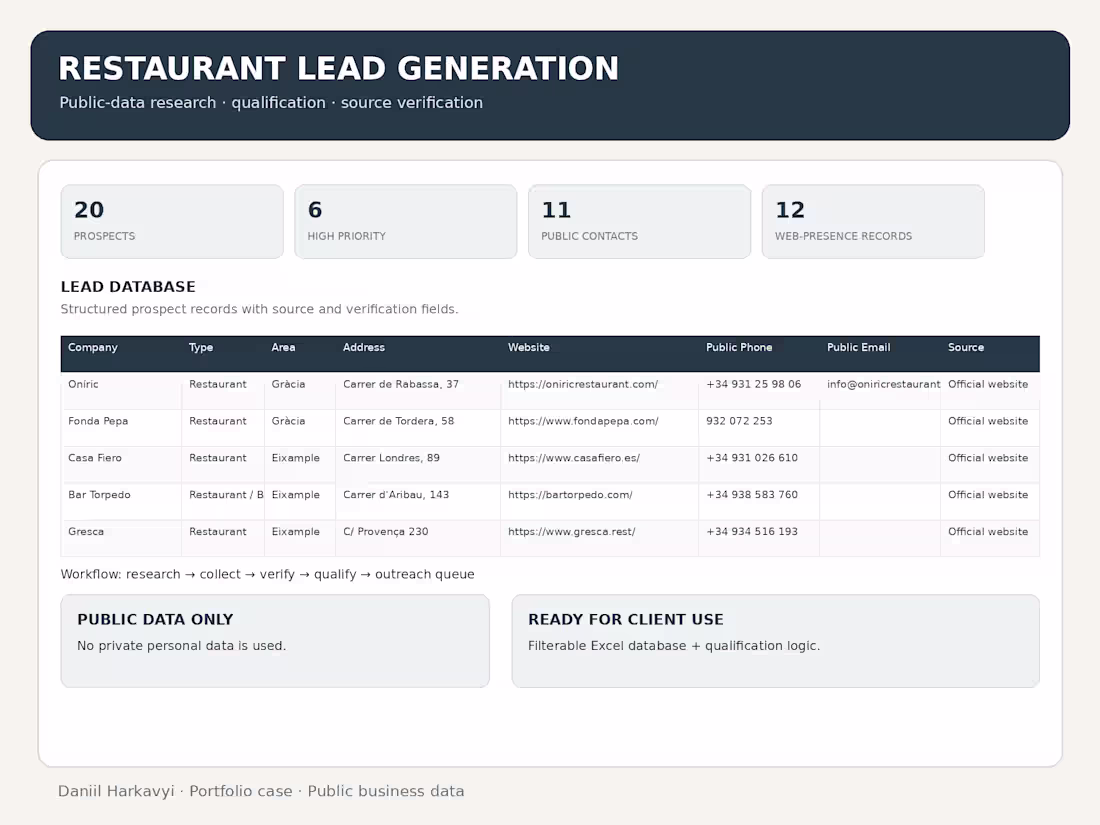Open the oniricrestaurant.com website link
The height and width of the screenshot is (825, 1100).
click(x=583, y=384)
